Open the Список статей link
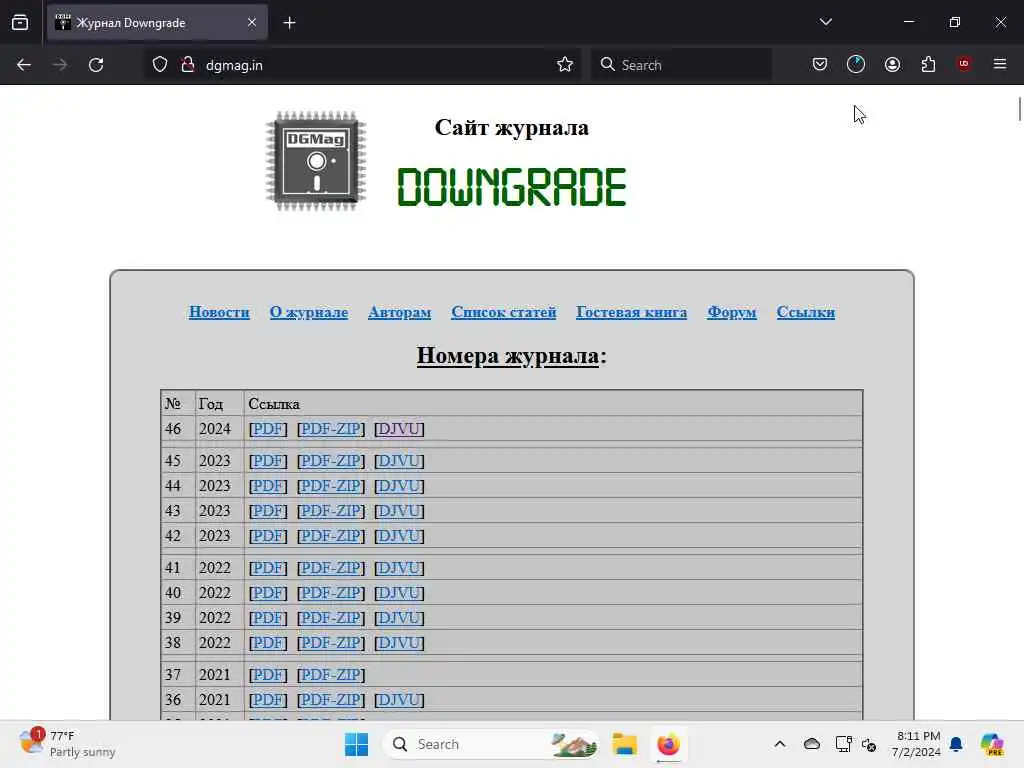This screenshot has height=768, width=1024. click(504, 312)
